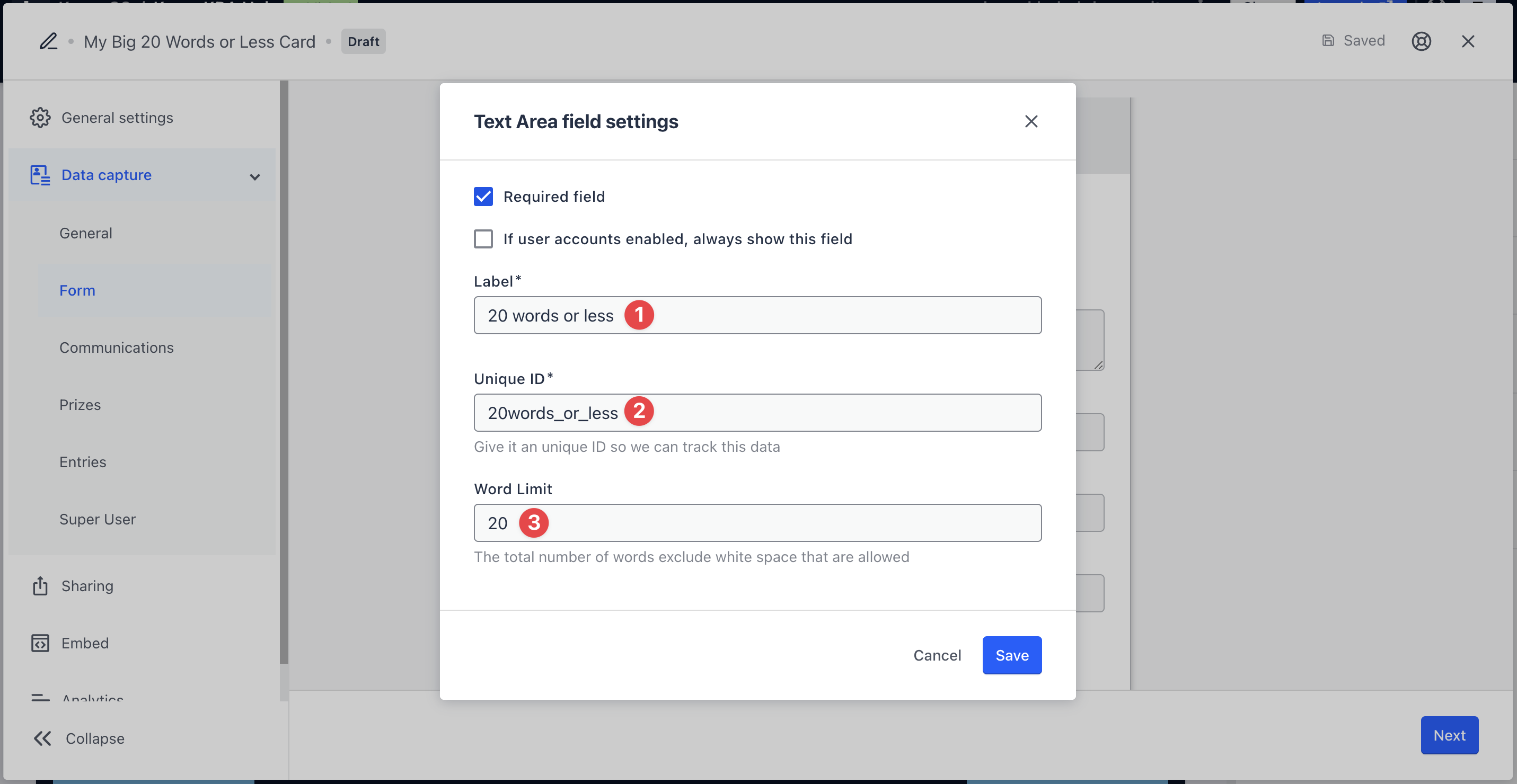
Task: Open Super User in the sidebar
Action: pyautogui.click(x=97, y=519)
